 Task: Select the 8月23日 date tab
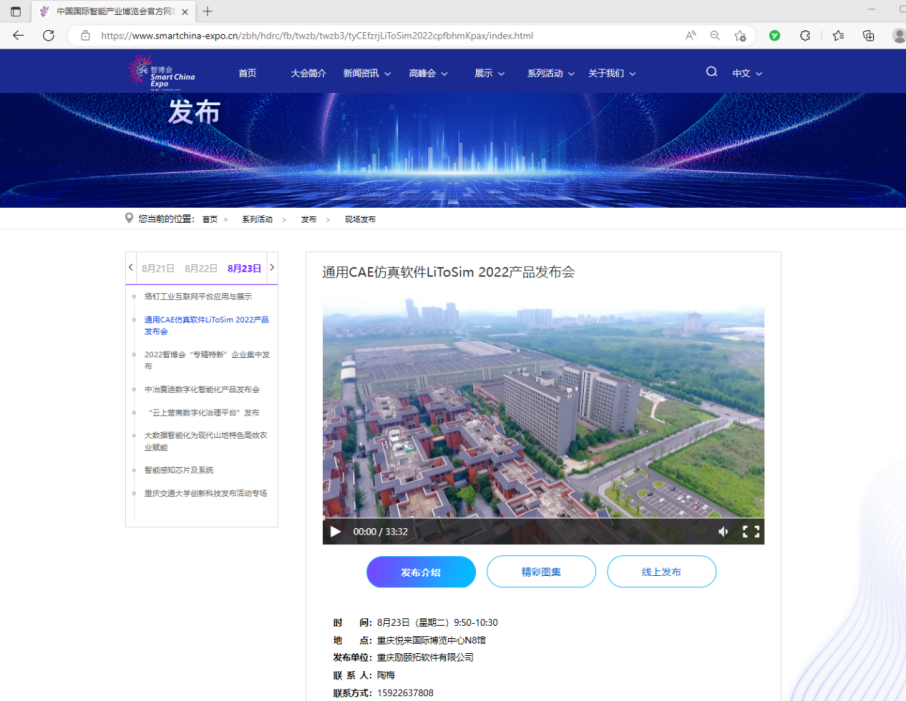click(x=244, y=268)
